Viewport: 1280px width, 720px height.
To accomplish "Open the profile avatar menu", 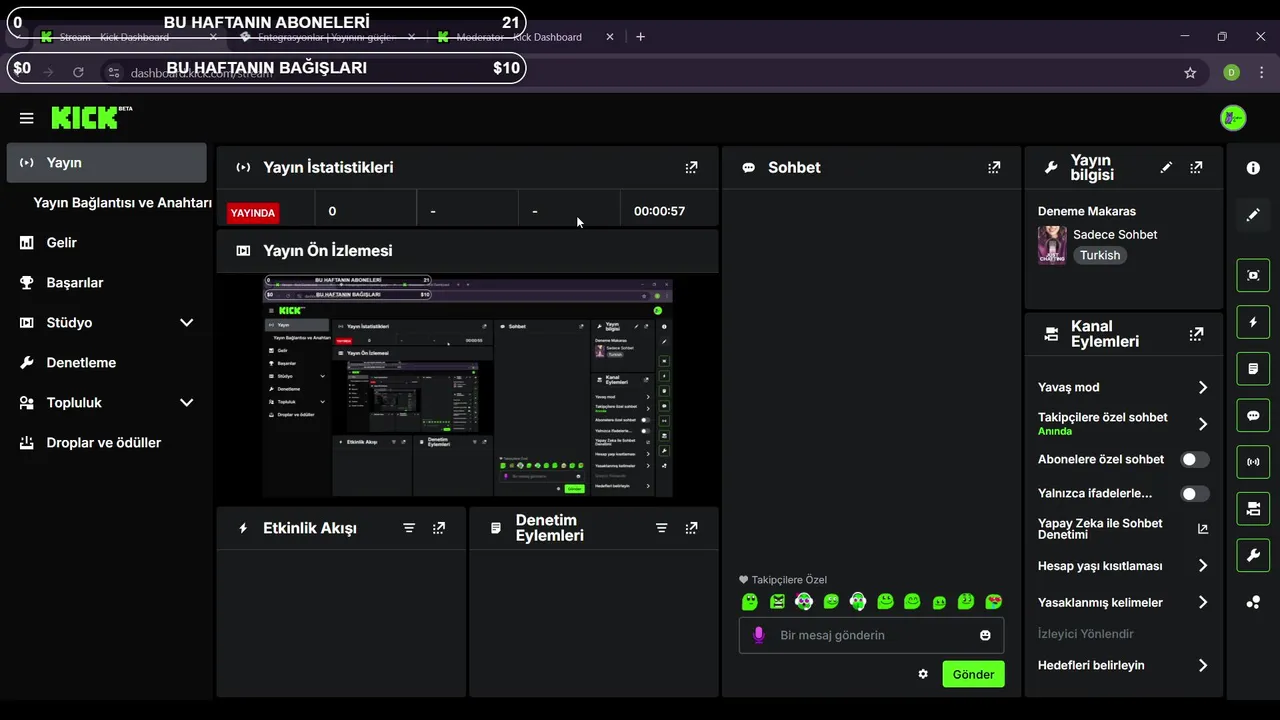I will (x=1233, y=118).
